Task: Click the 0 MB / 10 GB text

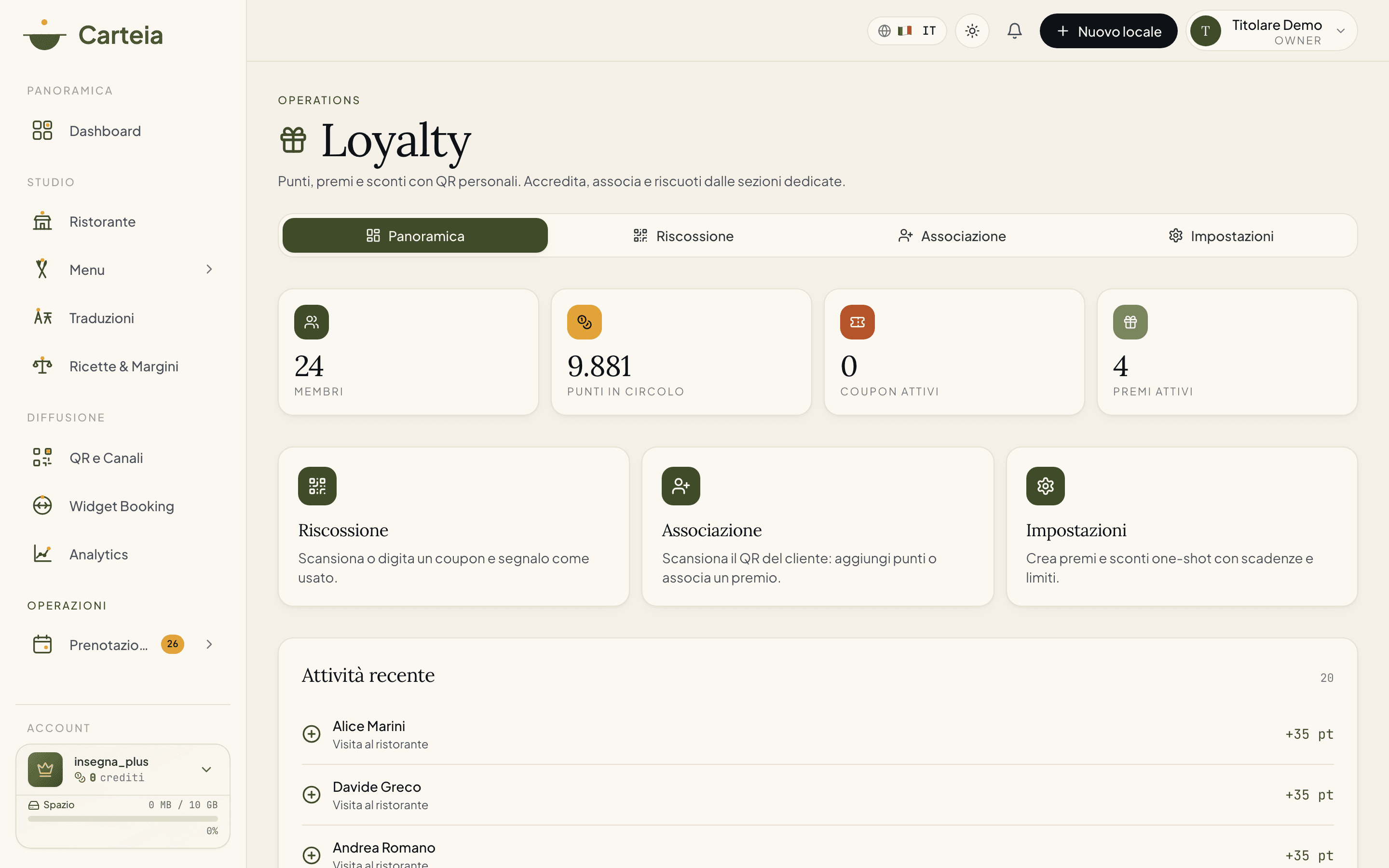Action: (x=183, y=805)
